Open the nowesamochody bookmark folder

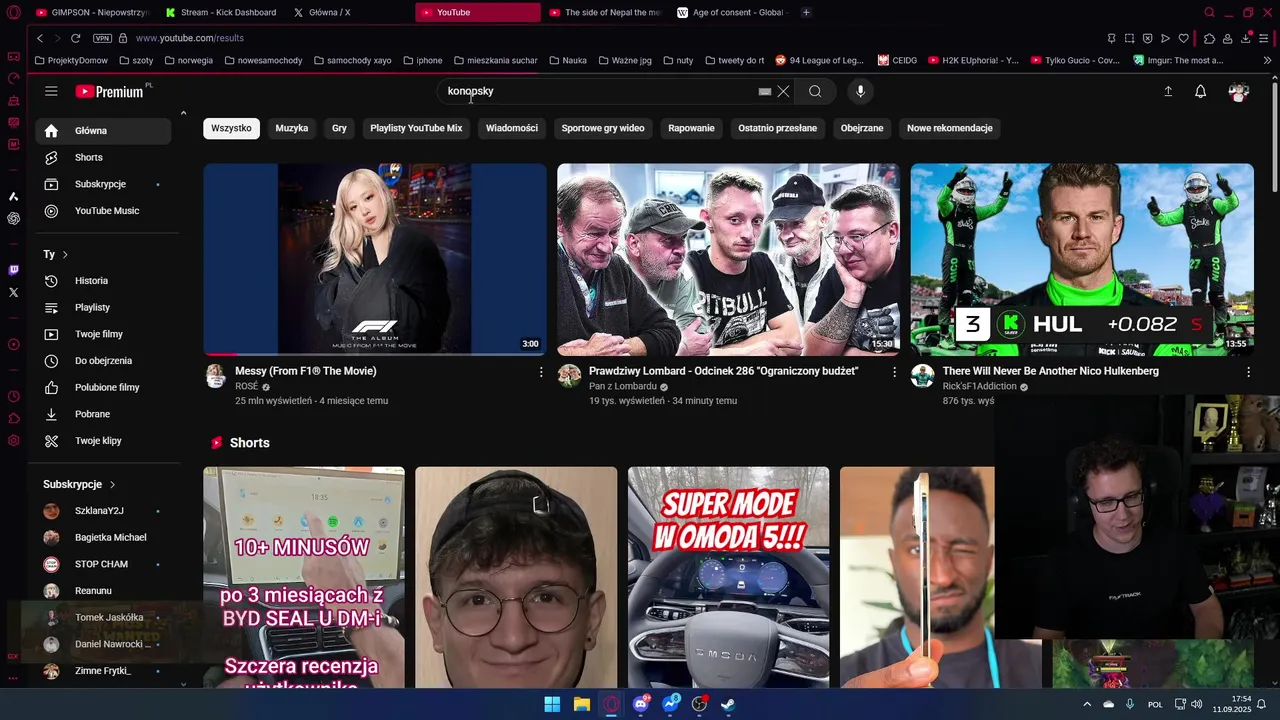[x=263, y=60]
